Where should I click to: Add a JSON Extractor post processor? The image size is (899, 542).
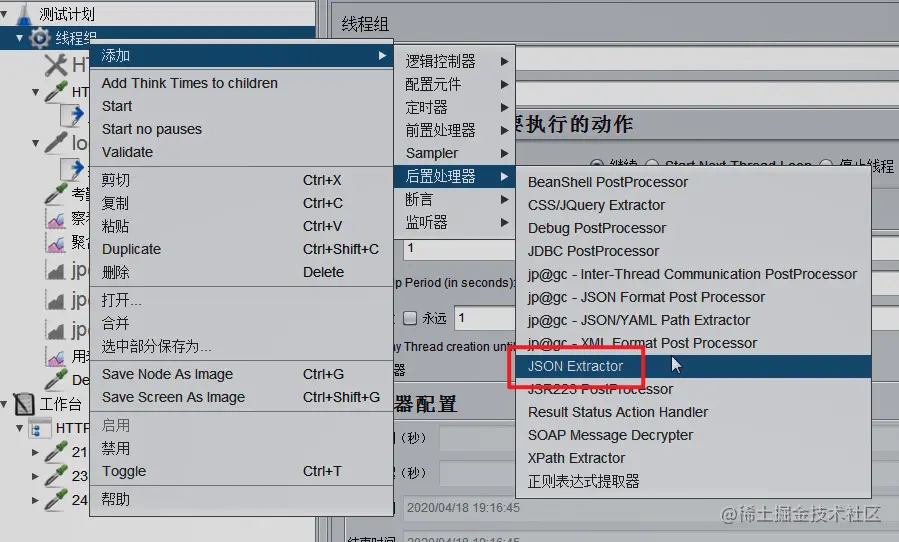(x=693, y=366)
